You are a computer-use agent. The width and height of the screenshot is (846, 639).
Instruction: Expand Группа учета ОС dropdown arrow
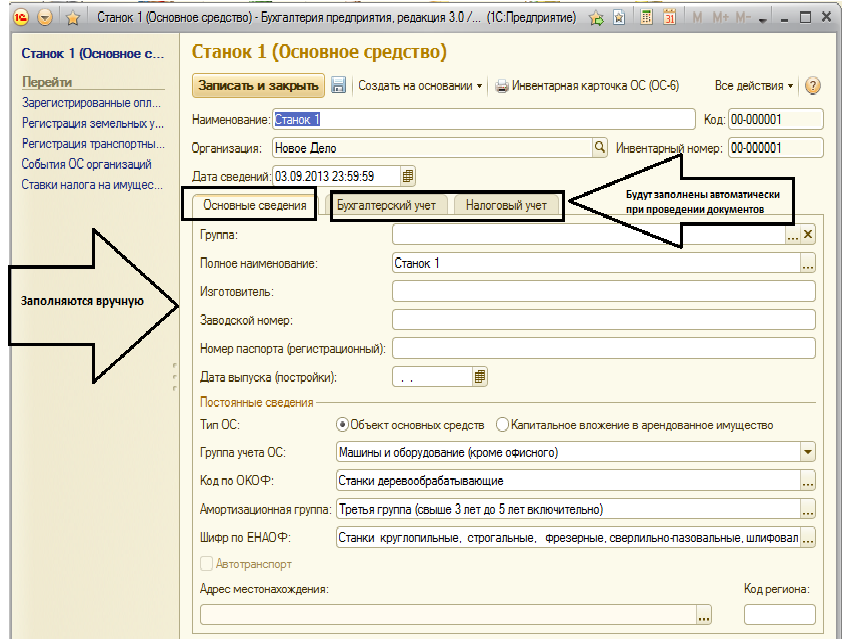[x=808, y=452]
